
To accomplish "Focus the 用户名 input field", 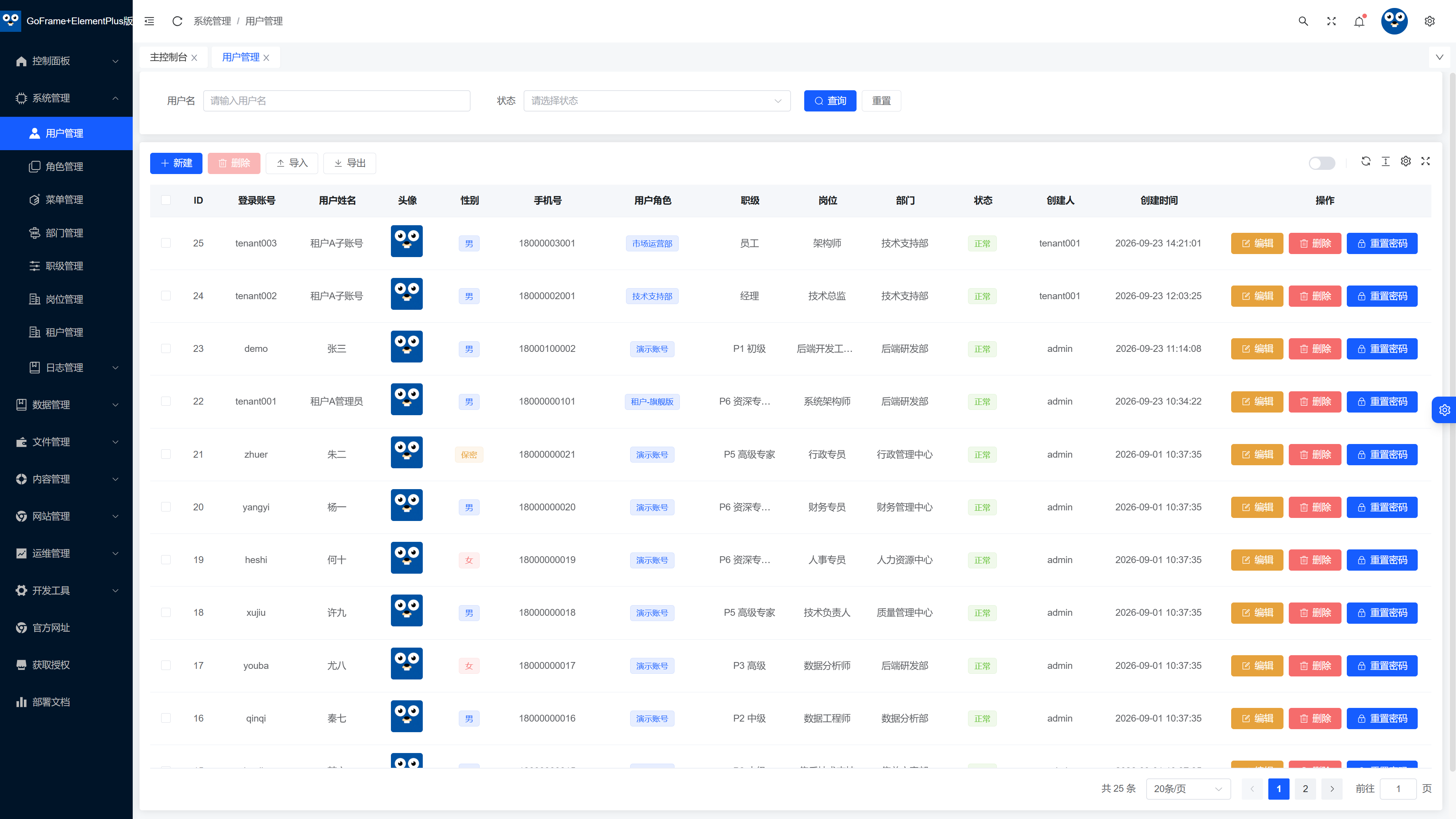I will (336, 100).
